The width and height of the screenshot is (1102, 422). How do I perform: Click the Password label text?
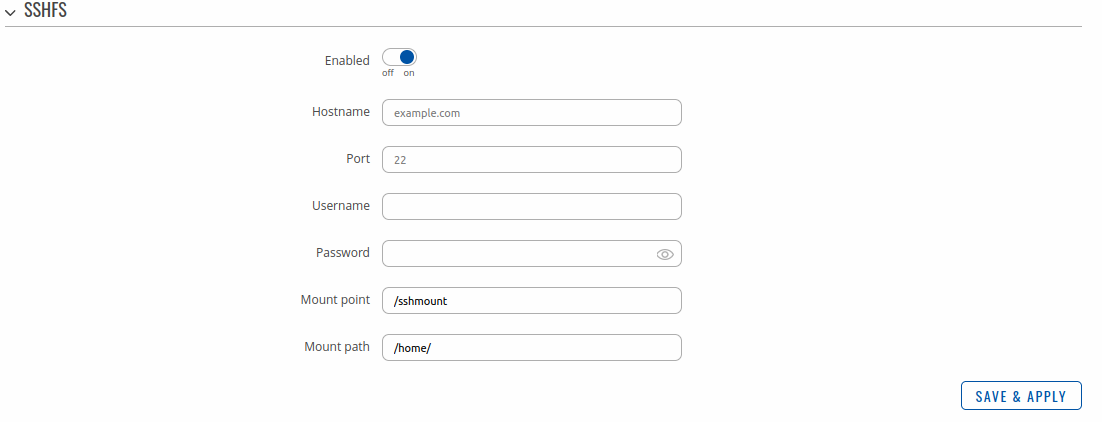tap(343, 253)
